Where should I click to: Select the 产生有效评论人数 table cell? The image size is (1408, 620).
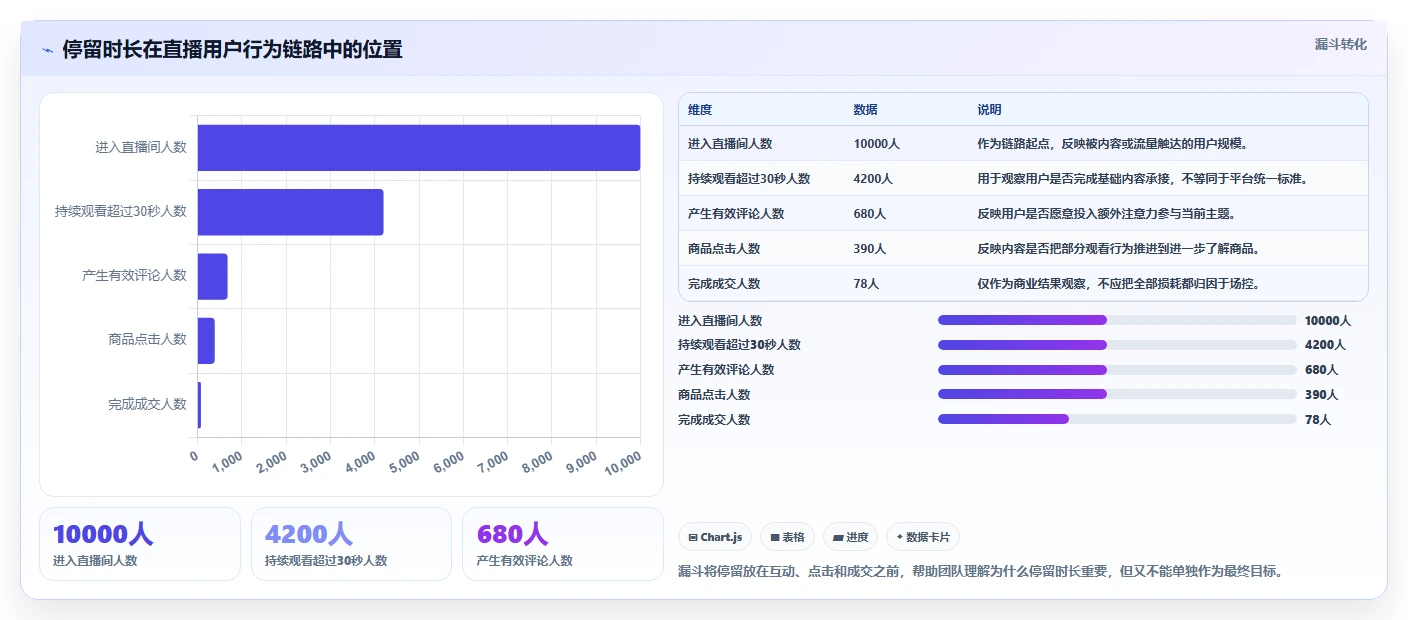click(x=736, y=214)
